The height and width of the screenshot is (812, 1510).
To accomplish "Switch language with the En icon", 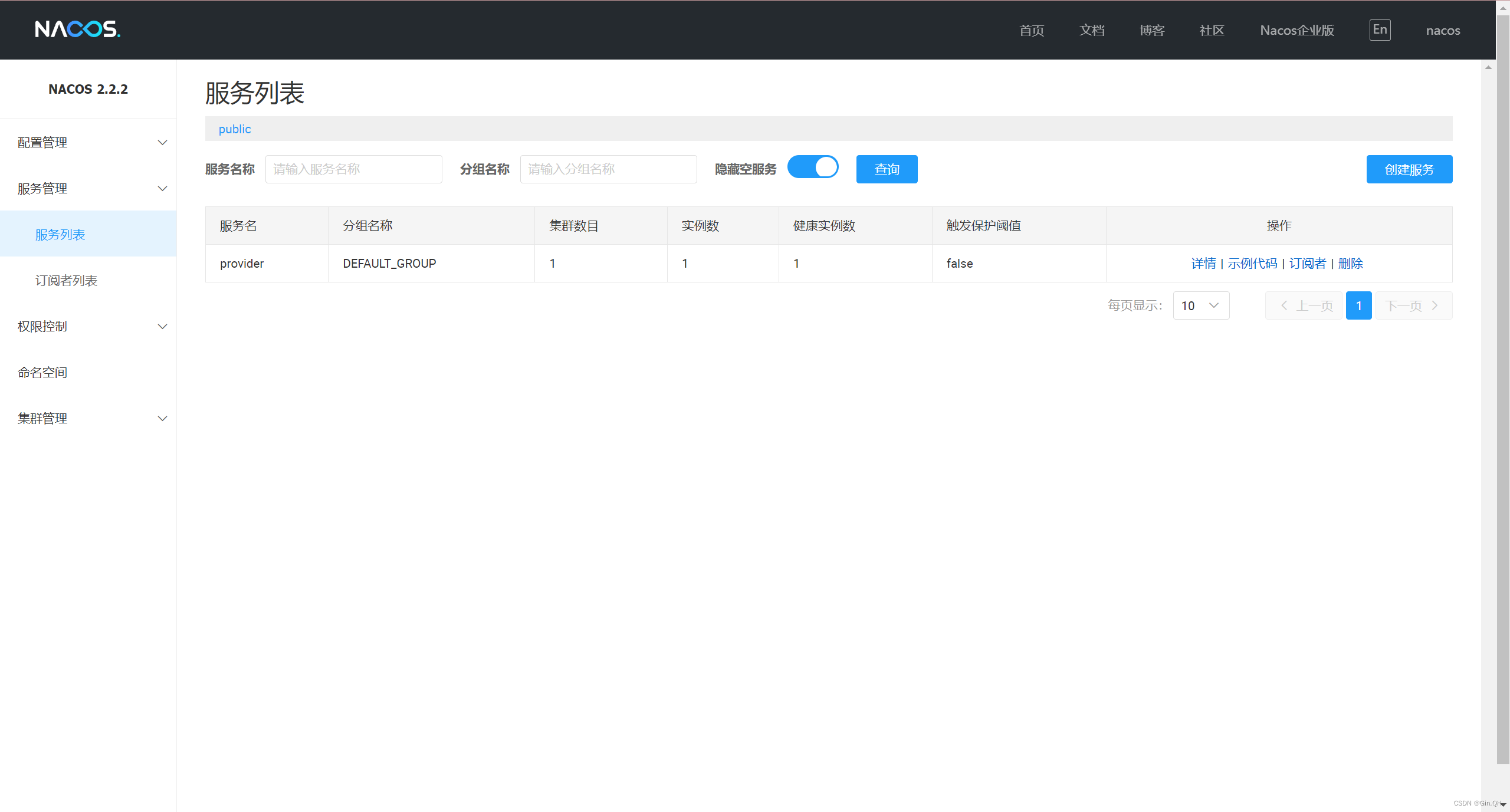I will tap(1380, 30).
